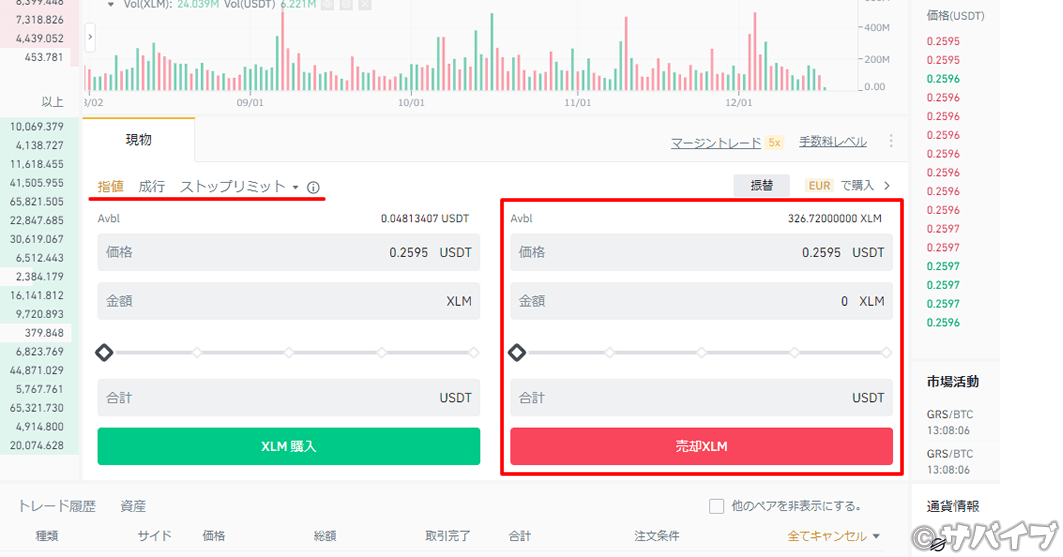Click the sell-side 合計 USDT input field
The image size is (1063, 557).
[x=701, y=398]
